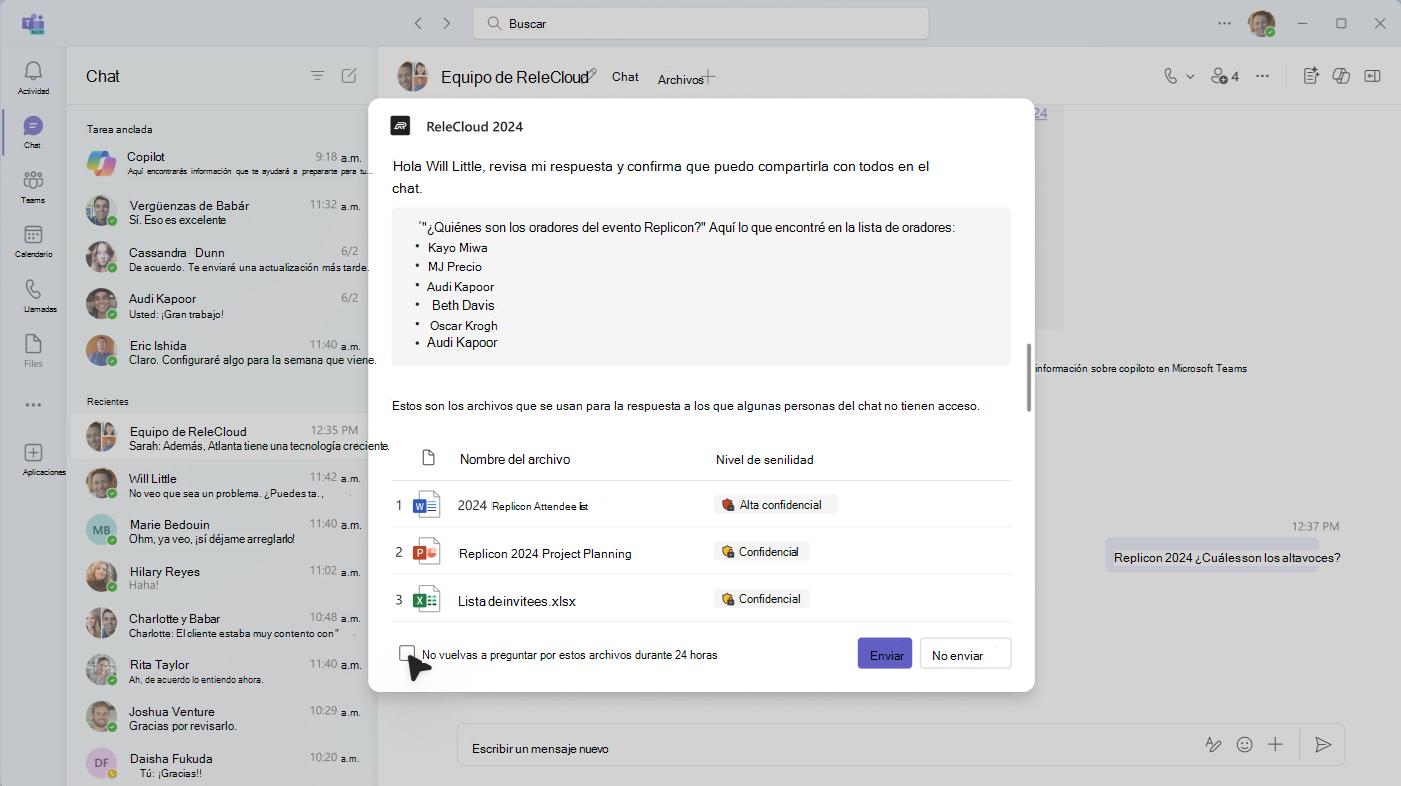1401x786 pixels.
Task: Click the Buscar search field
Action: (x=701, y=23)
